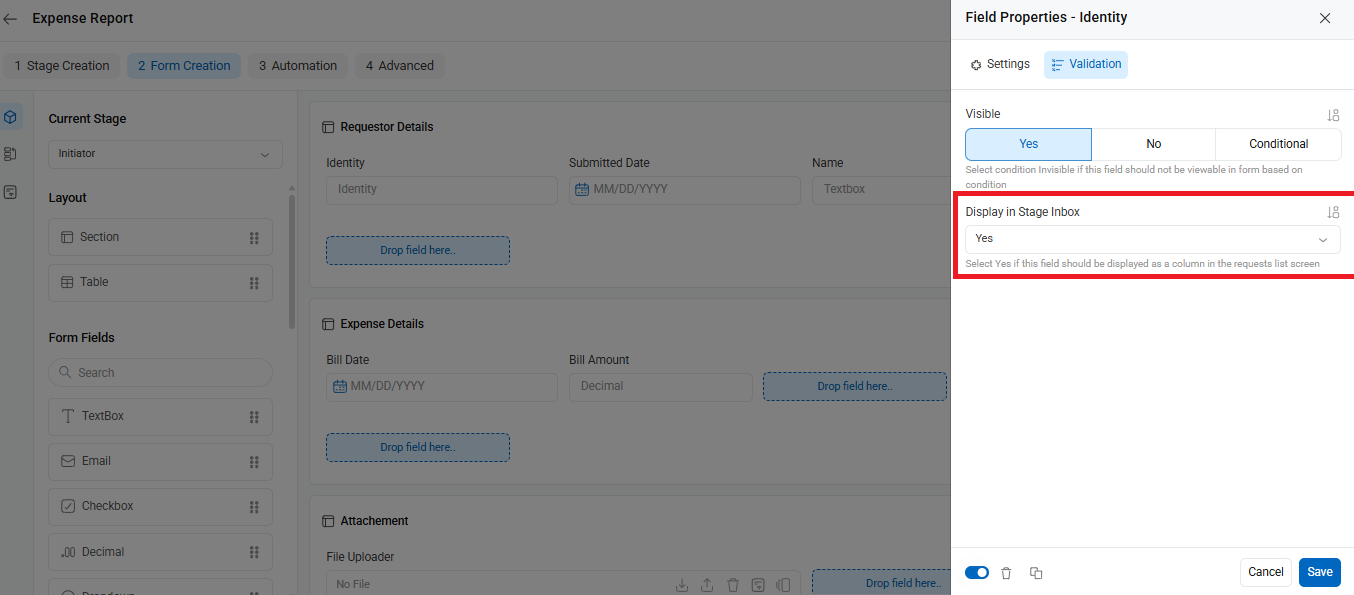This screenshot has width=1354, height=595.
Task: Click Drop field here zone beside Bill Amount
Action: [x=855, y=386]
